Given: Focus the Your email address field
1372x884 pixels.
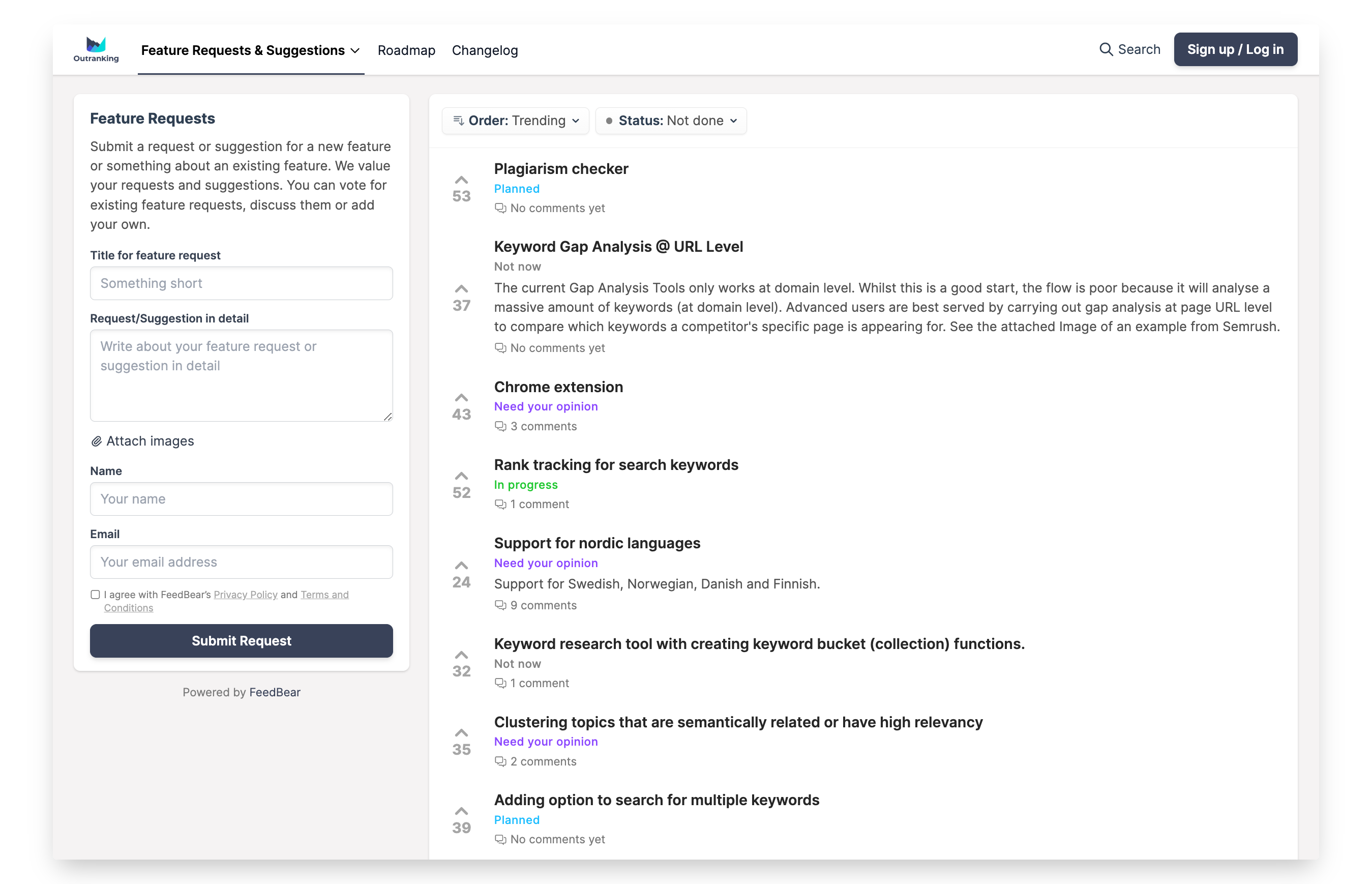Looking at the screenshot, I should [x=241, y=562].
